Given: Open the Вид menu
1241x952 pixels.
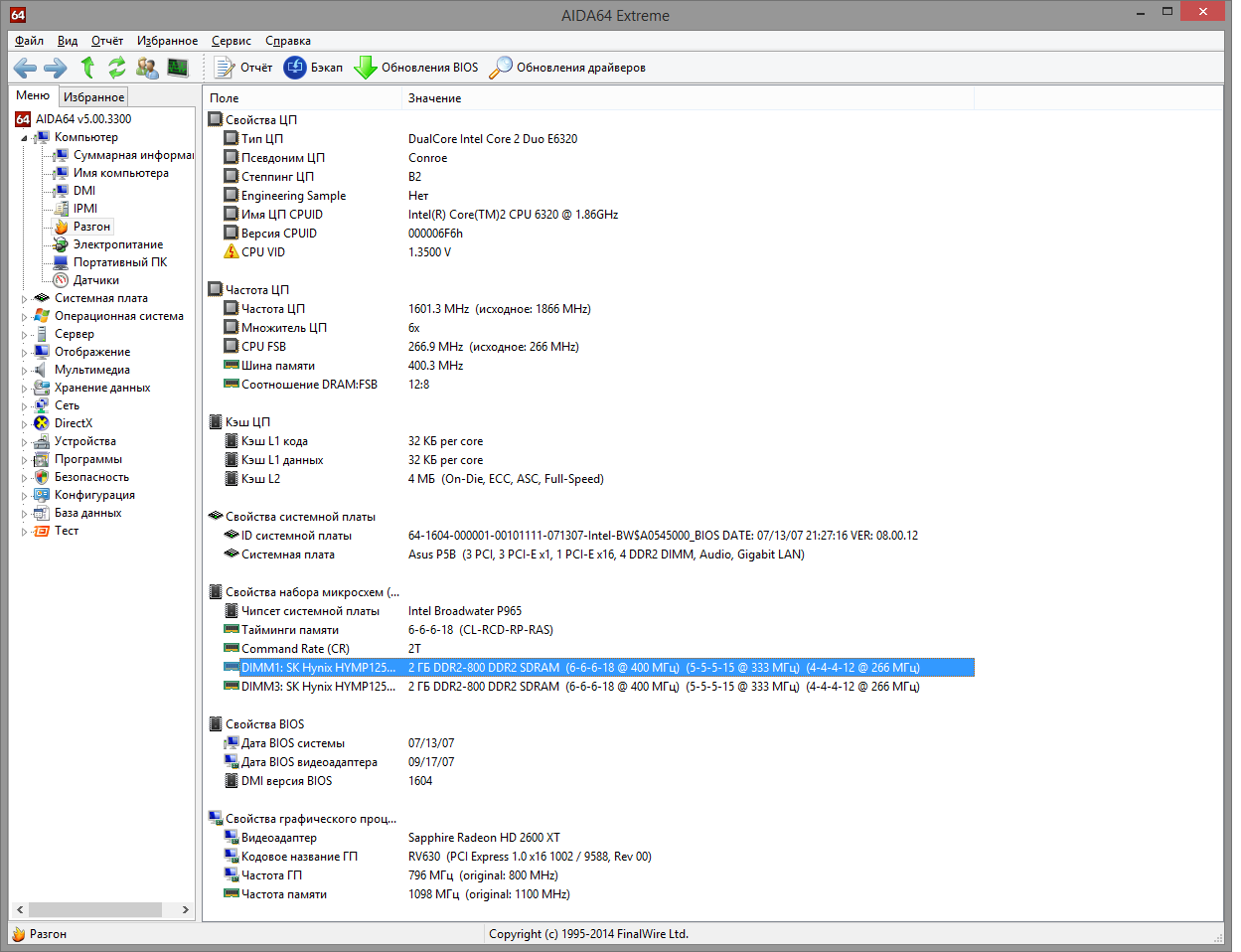Looking at the screenshot, I should [68, 41].
